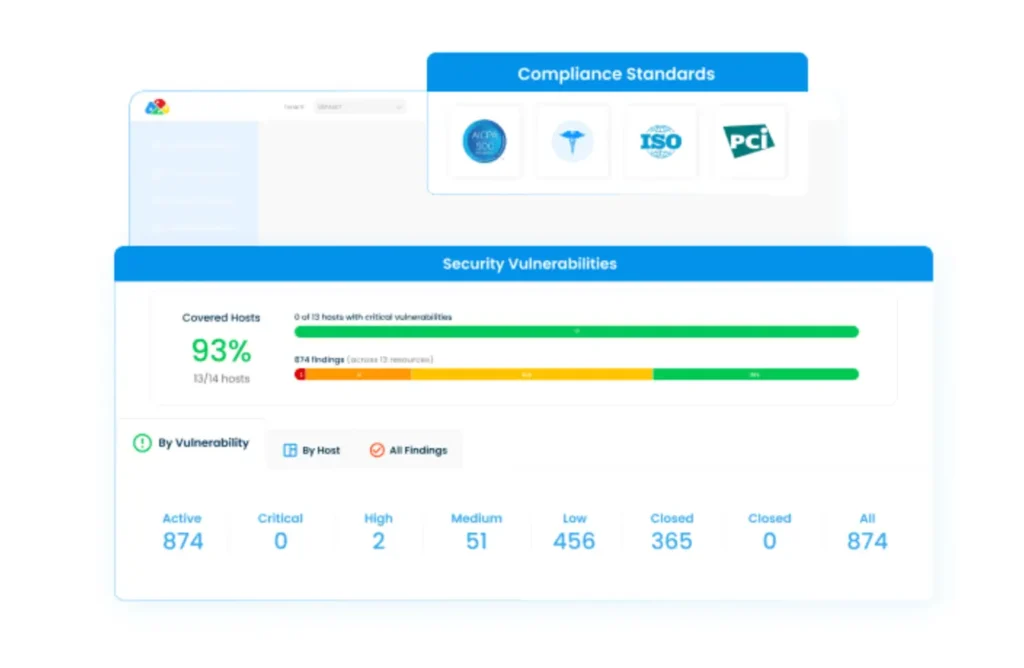Open the ISO compliance standard icon
The image size is (1024, 668).
[660, 142]
